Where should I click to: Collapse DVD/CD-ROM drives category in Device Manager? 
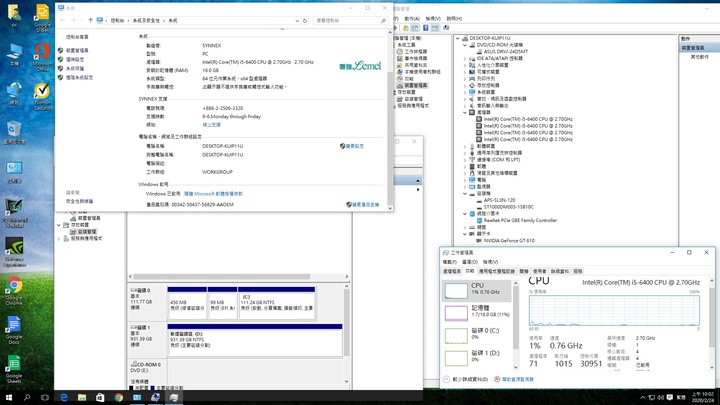tap(465, 45)
